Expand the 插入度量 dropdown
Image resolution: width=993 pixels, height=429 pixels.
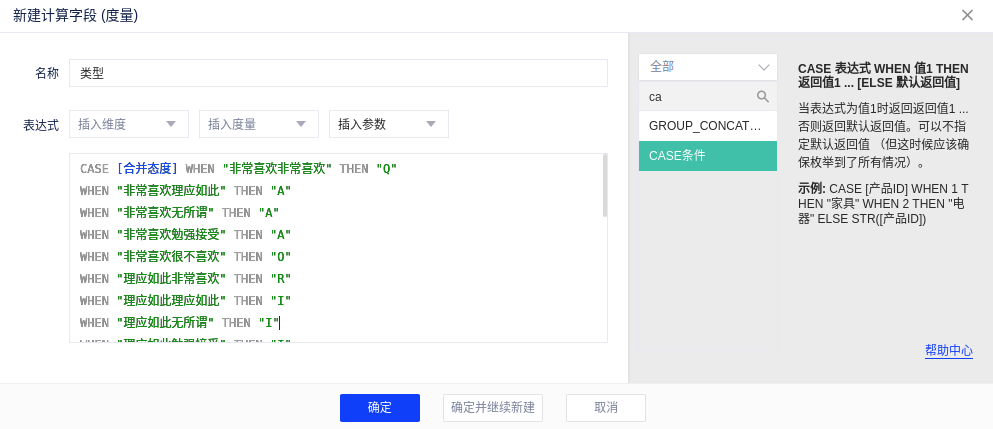pos(258,124)
